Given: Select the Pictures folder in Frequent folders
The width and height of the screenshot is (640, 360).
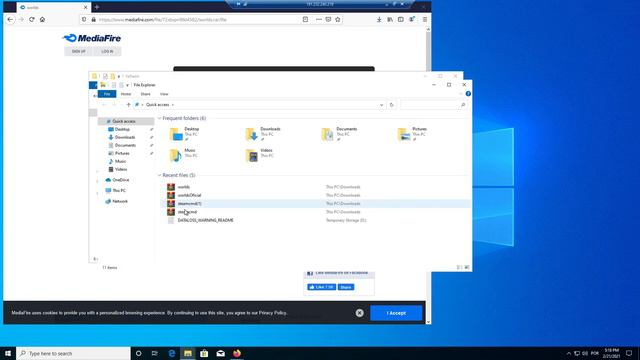Looking at the screenshot, I should (x=412, y=134).
